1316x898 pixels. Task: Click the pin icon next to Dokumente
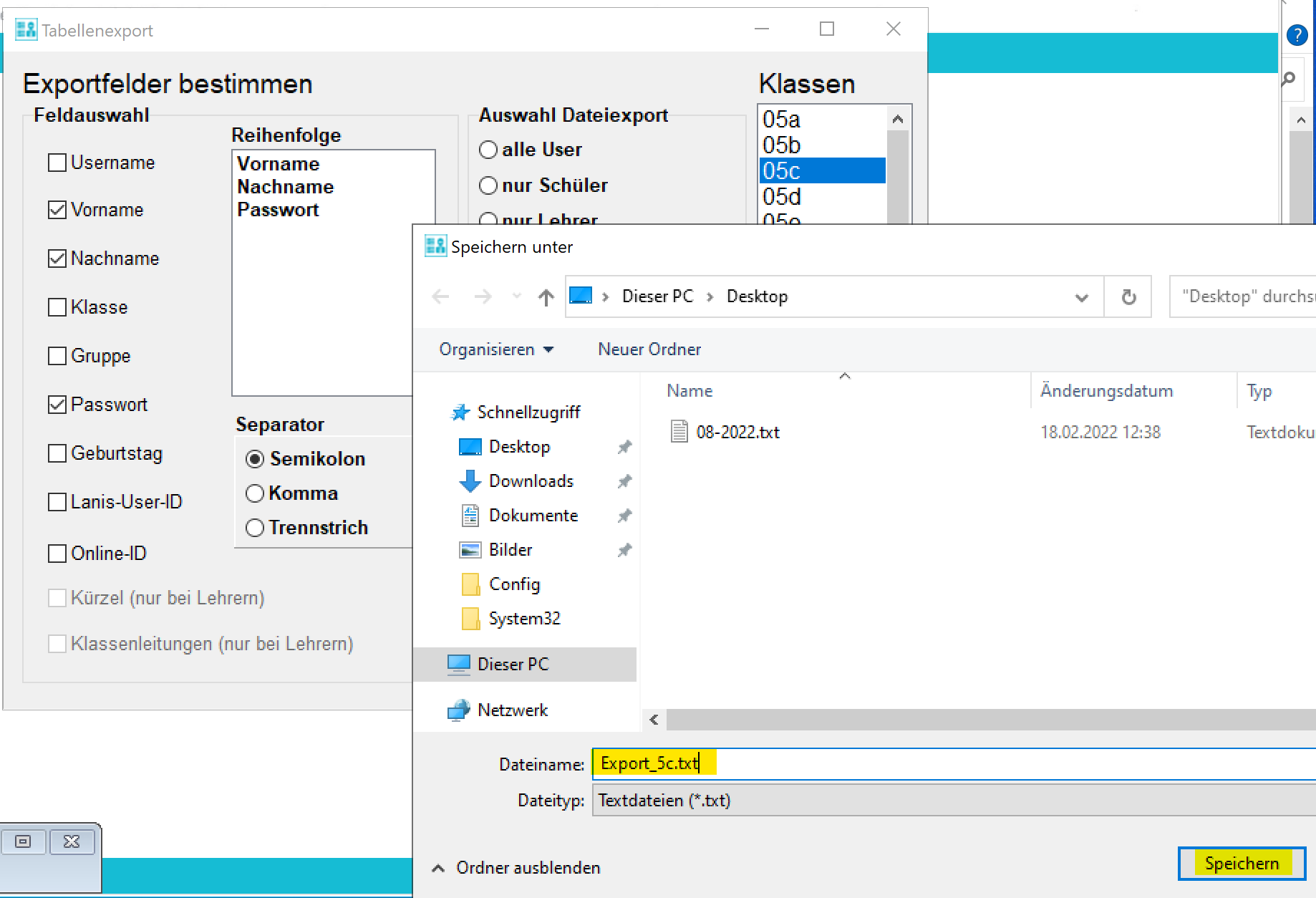(x=624, y=516)
